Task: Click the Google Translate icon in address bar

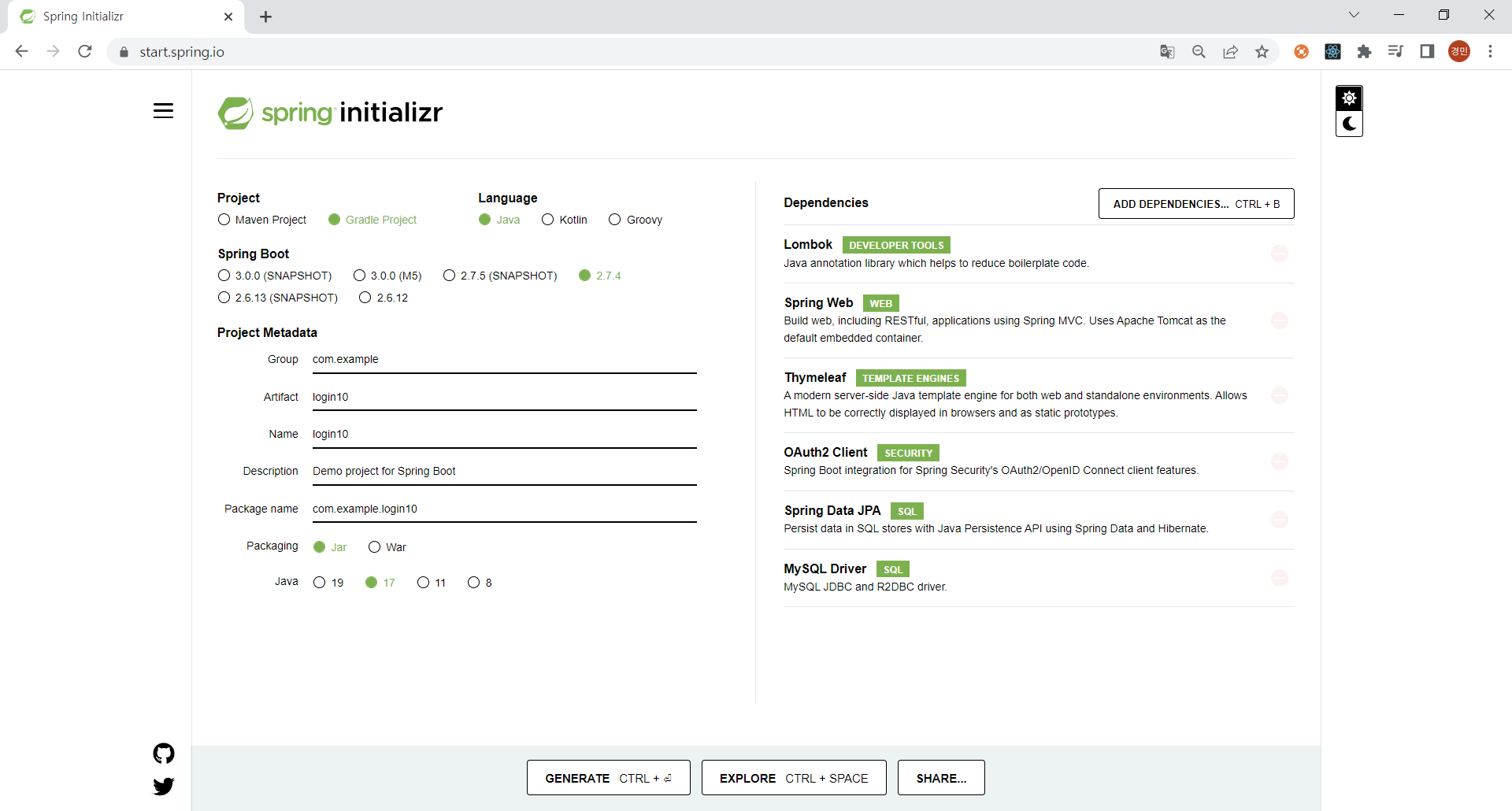Action: (x=1167, y=51)
